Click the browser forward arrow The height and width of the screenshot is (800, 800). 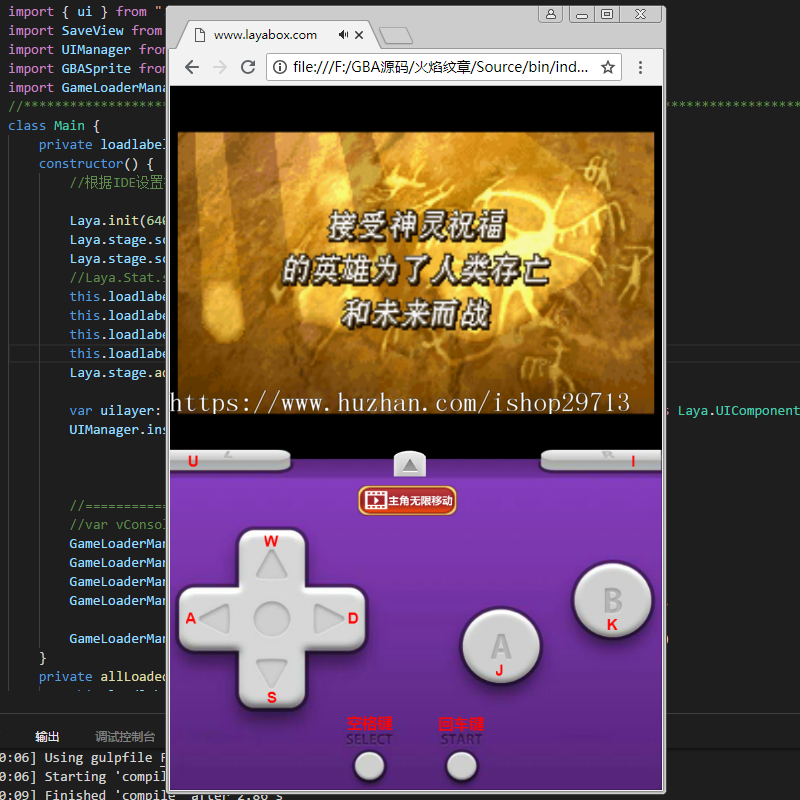point(220,67)
